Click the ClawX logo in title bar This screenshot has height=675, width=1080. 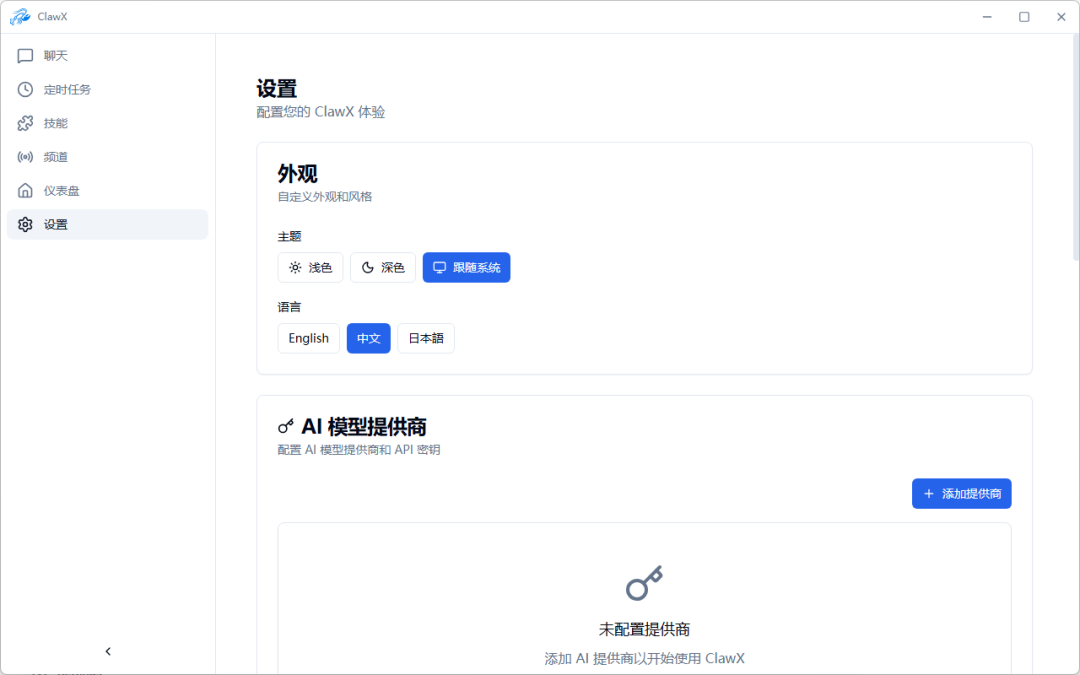coord(20,17)
